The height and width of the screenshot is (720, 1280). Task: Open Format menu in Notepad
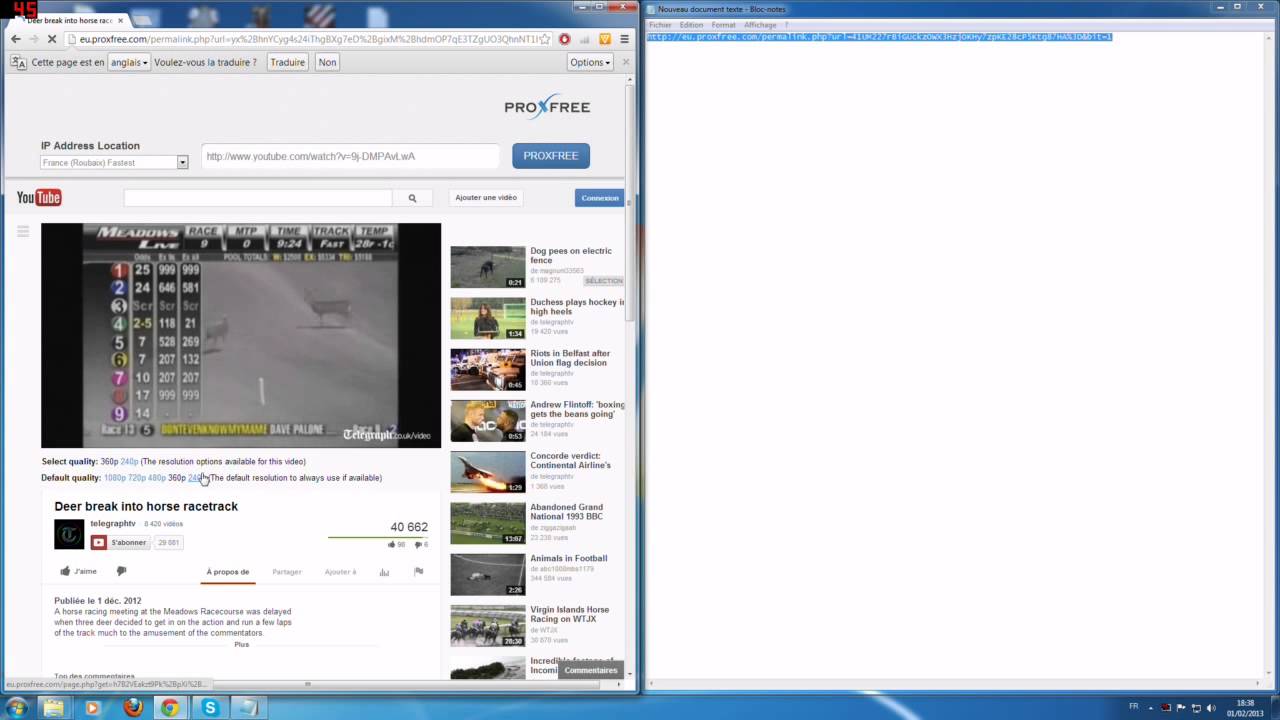click(x=723, y=24)
